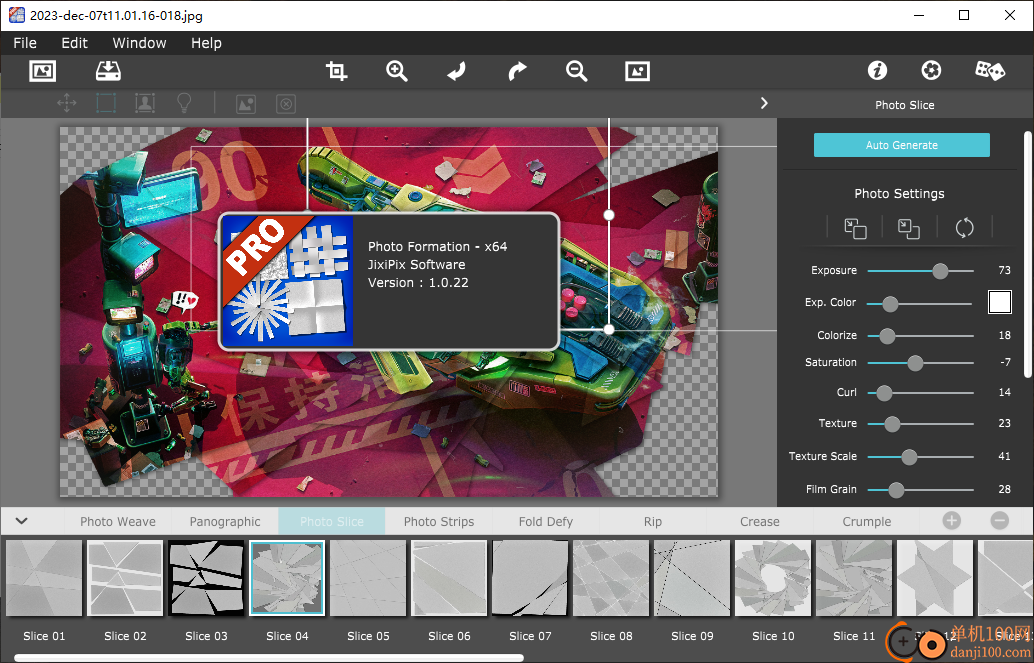Select the Slice 10 preset thumbnail
Viewport: 1034px width, 663px height.
pos(773,578)
